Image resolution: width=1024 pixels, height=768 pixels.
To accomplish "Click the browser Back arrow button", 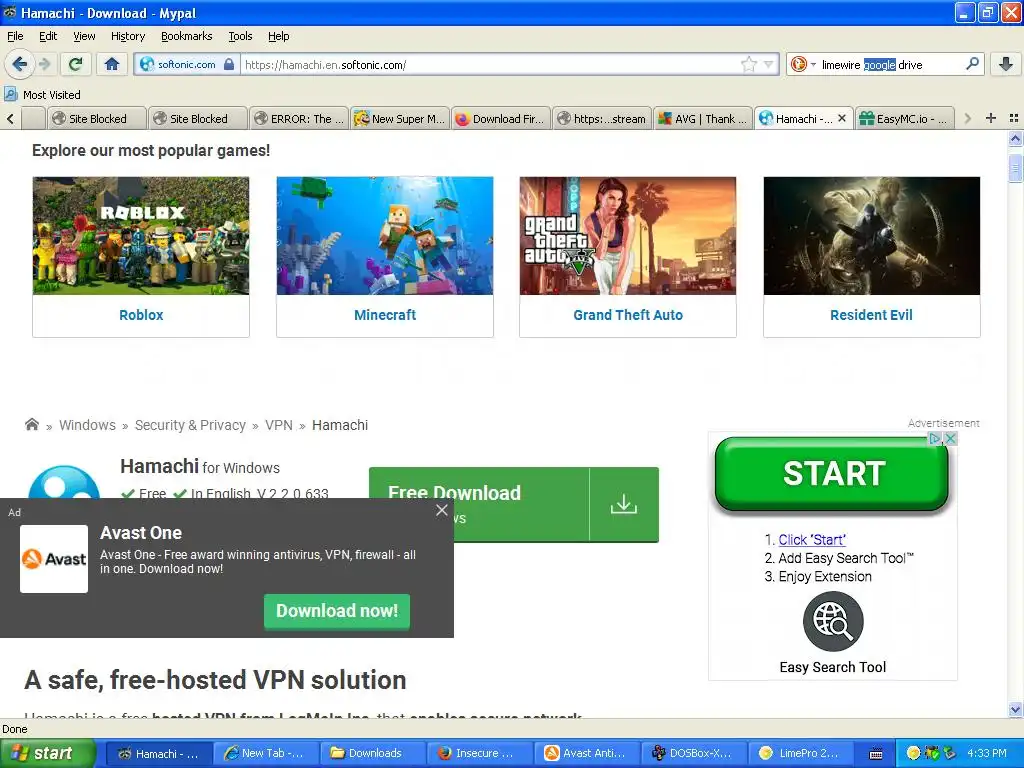I will point(19,64).
